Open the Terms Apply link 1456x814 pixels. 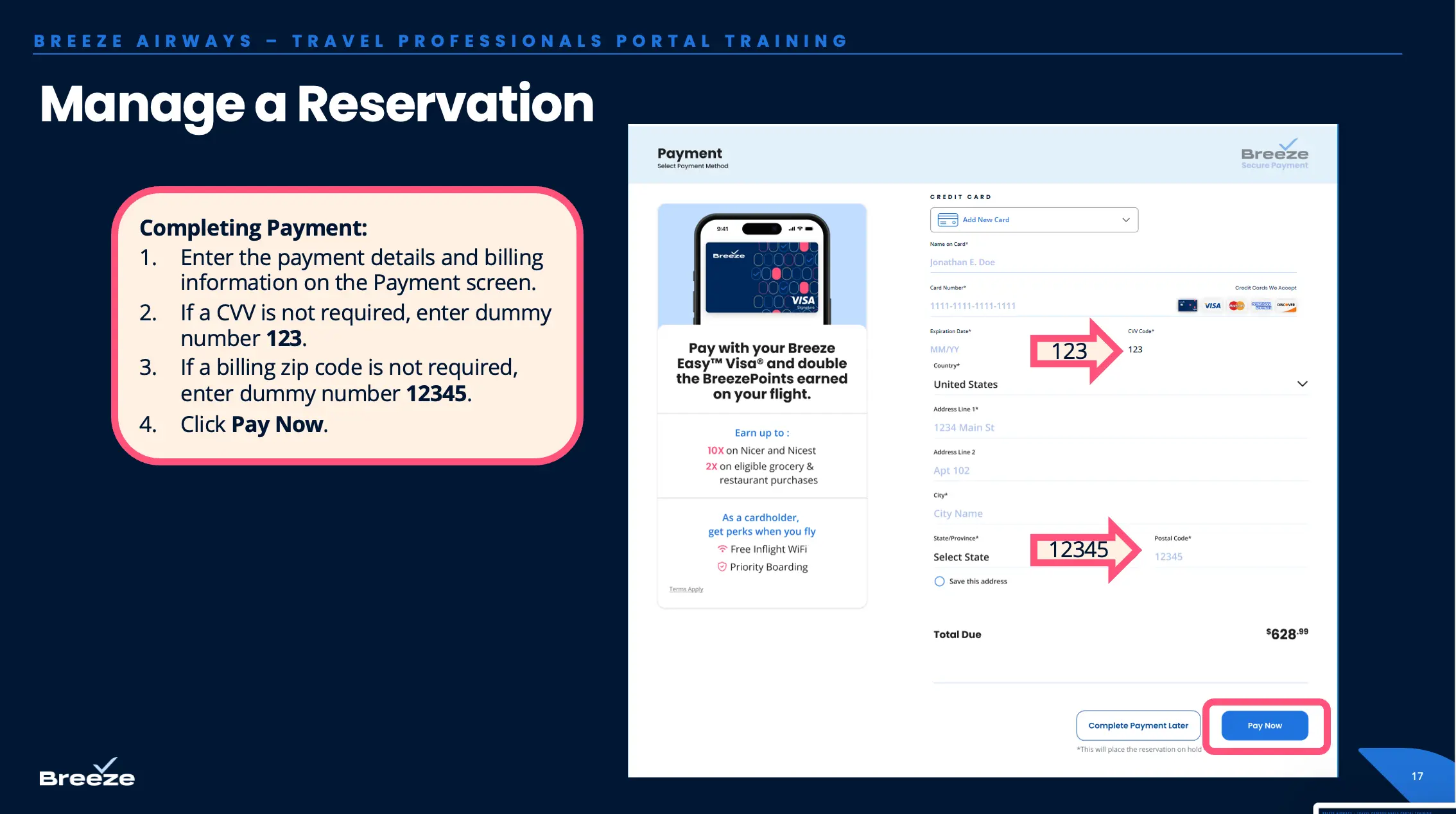pos(686,589)
